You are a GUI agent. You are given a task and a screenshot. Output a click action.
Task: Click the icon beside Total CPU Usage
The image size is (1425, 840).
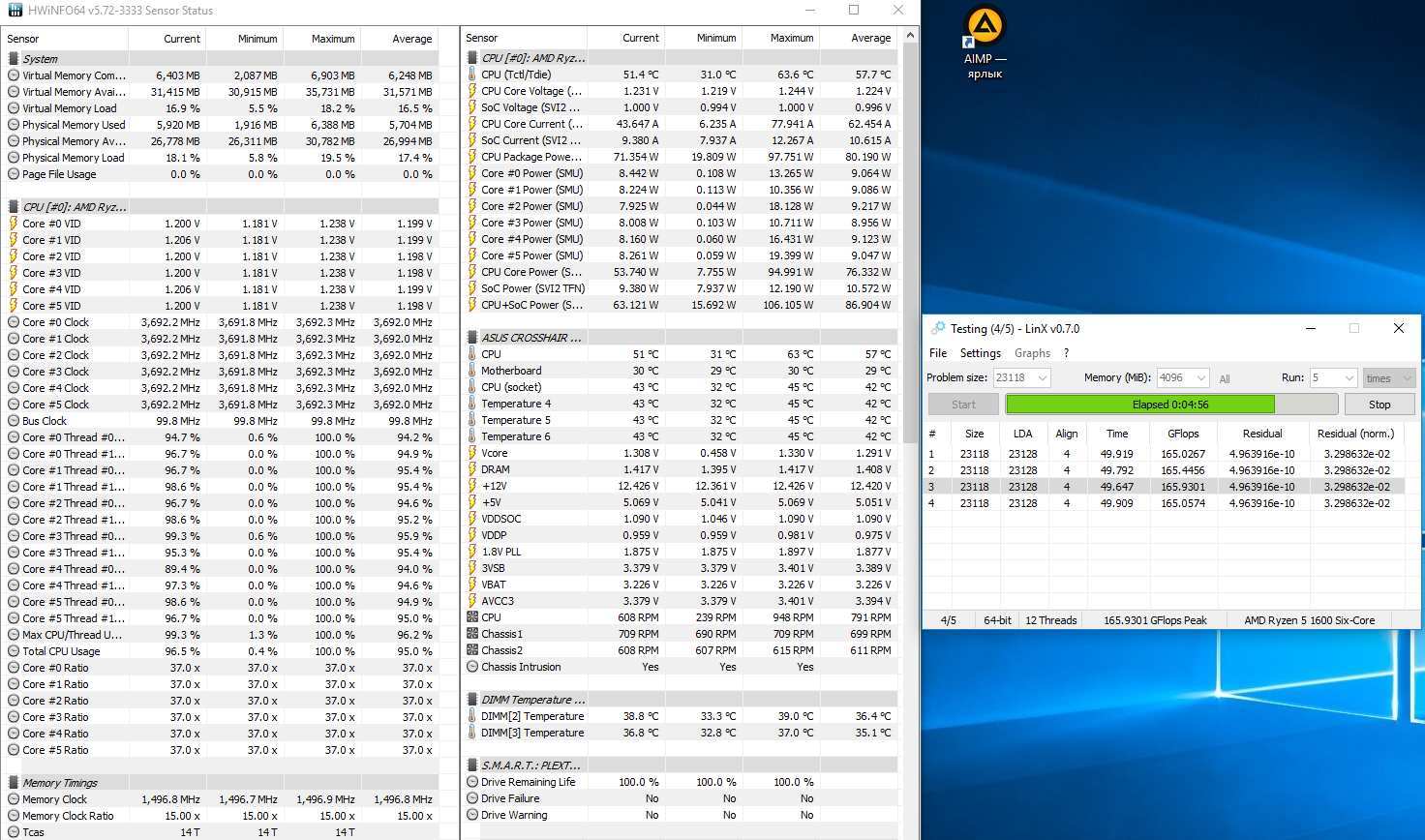pyautogui.click(x=14, y=651)
